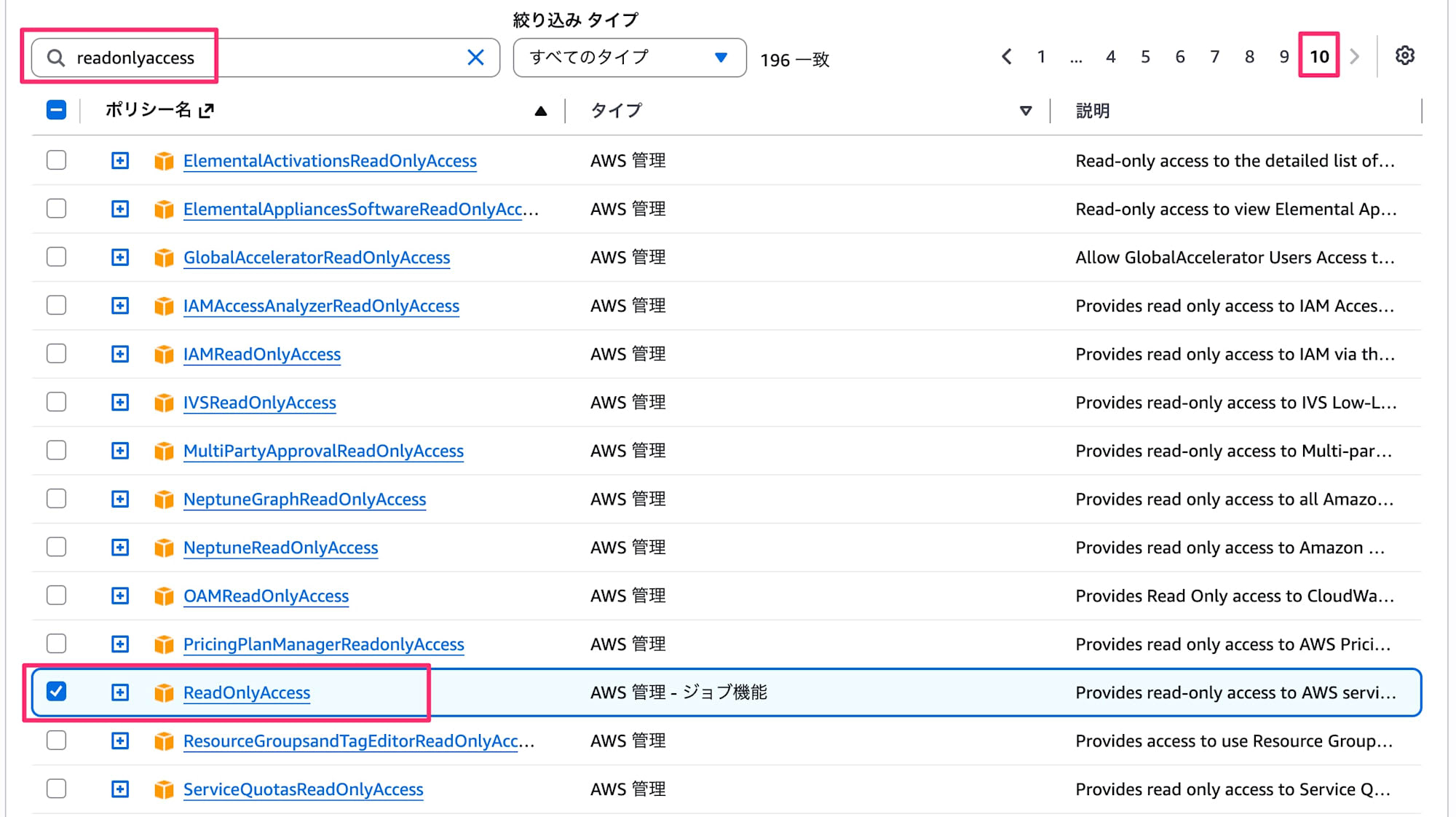This screenshot has width=1456, height=817.
Task: Expand MultiPartyApprovalReadOnlyAccess policy details
Action: click(x=120, y=451)
